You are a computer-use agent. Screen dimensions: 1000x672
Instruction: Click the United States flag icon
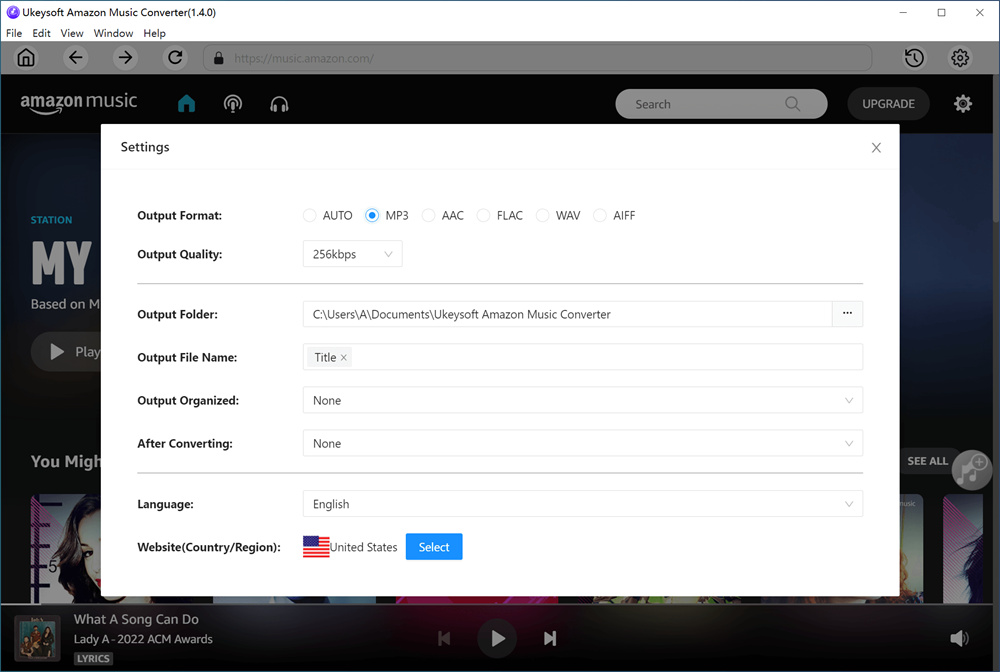click(x=316, y=547)
